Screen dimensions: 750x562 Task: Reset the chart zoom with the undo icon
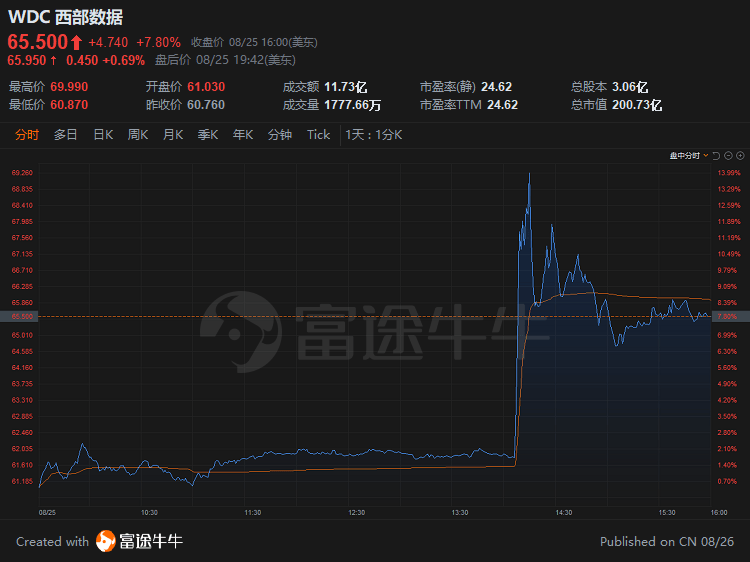point(716,156)
